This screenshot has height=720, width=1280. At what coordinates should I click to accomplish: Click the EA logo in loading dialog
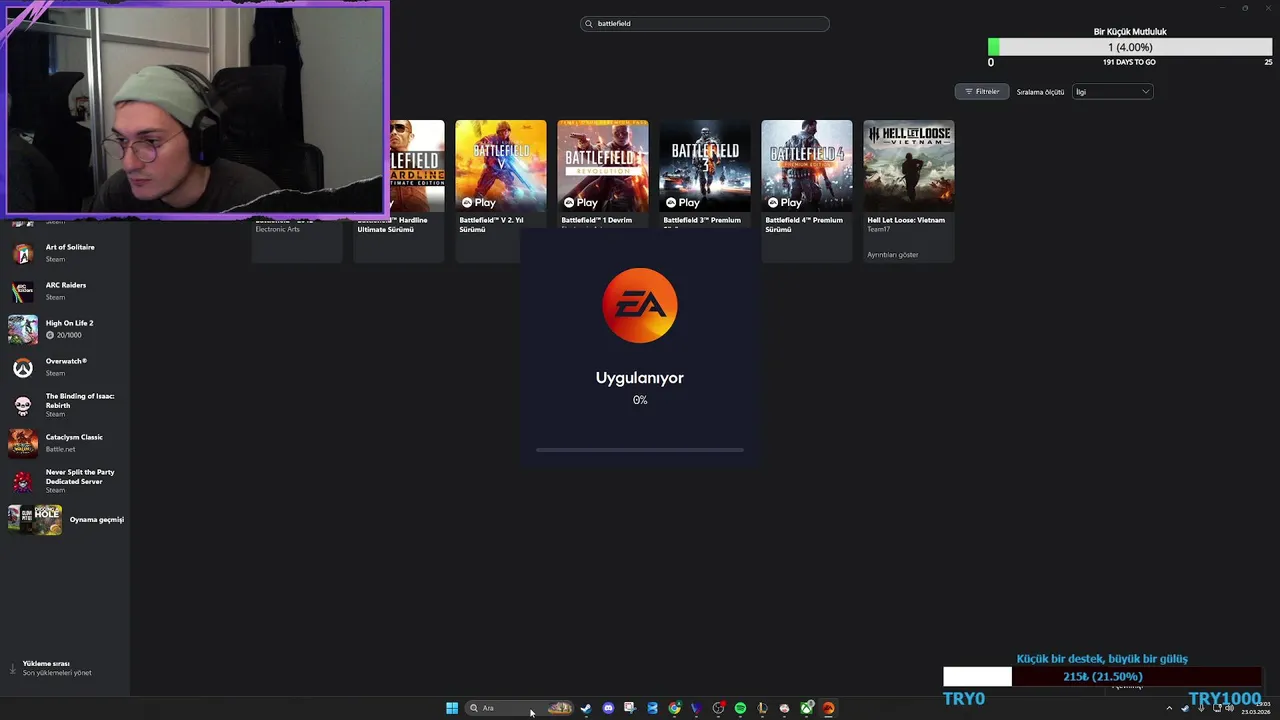[x=640, y=305]
